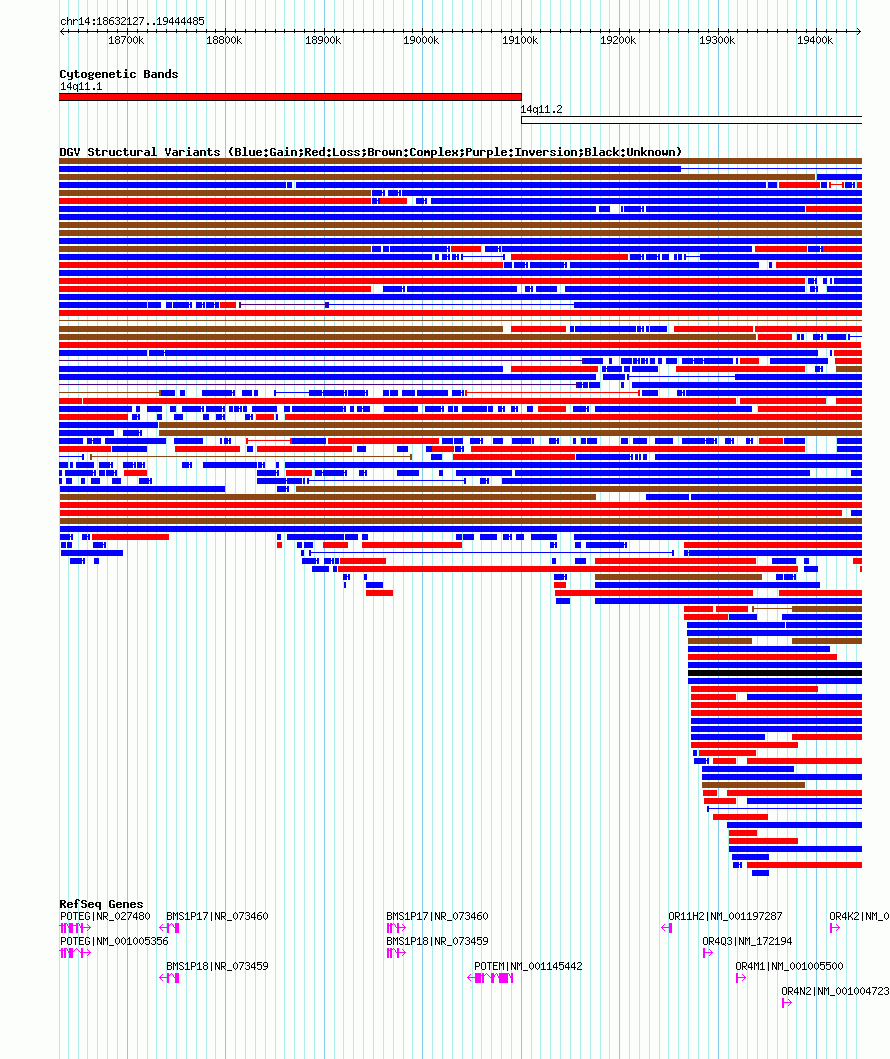Click the POTEG NR_027480 gene glyph
Image resolution: width=890 pixels, height=1059 pixels.
pyautogui.click(x=75, y=928)
